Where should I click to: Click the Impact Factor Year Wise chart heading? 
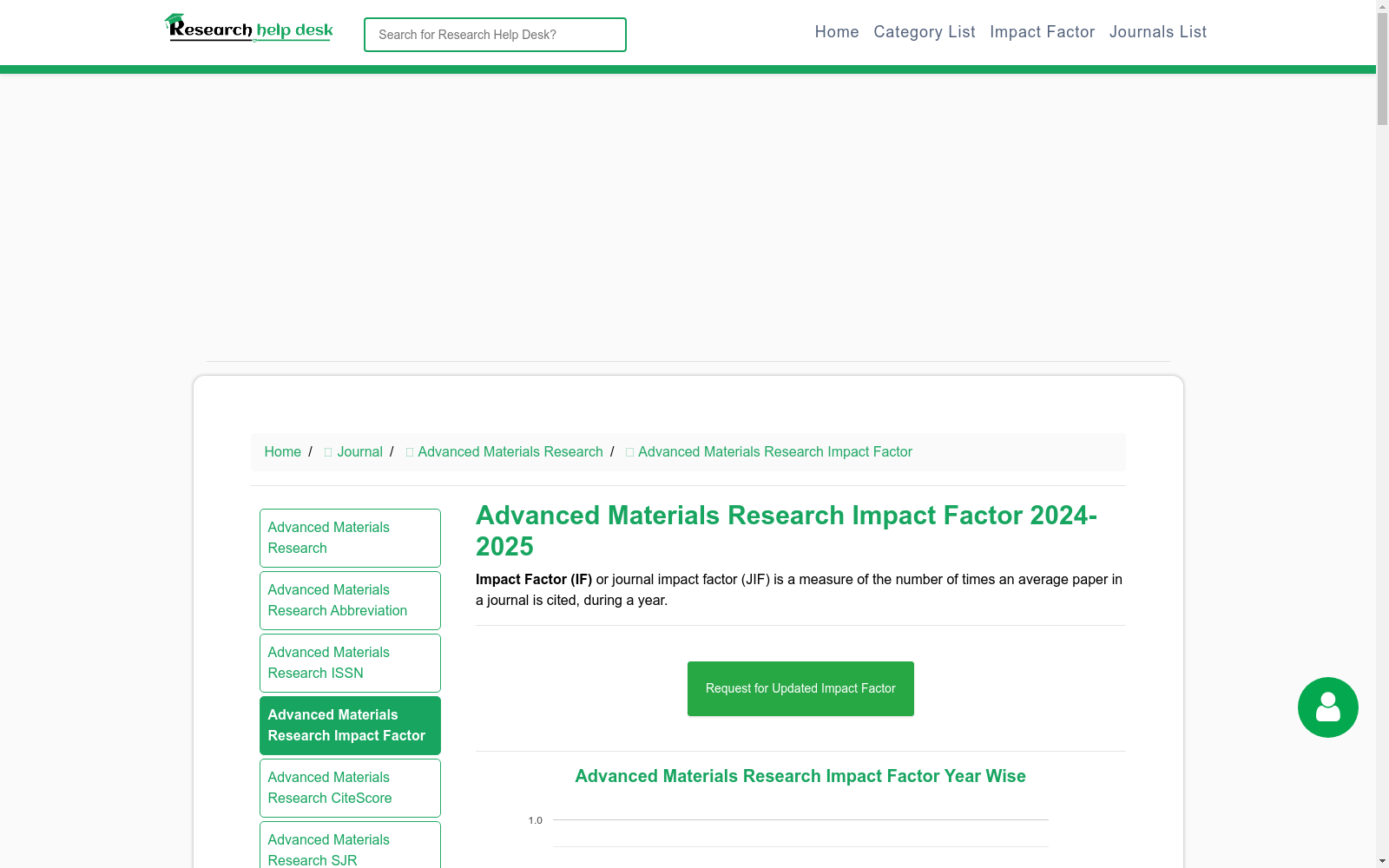800,776
